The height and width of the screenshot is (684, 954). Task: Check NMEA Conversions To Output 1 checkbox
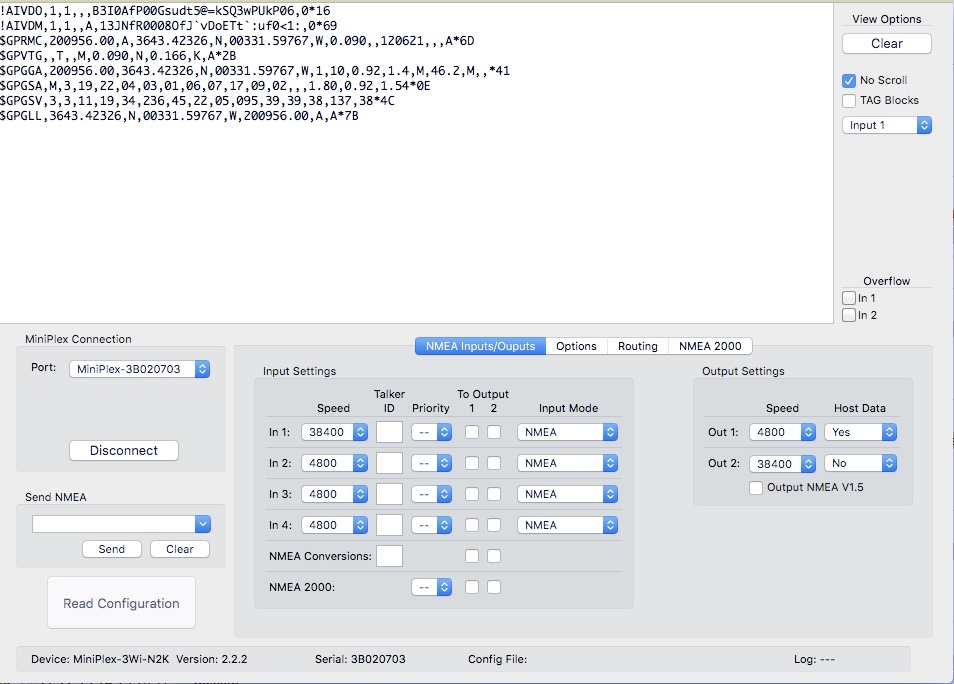tap(472, 556)
